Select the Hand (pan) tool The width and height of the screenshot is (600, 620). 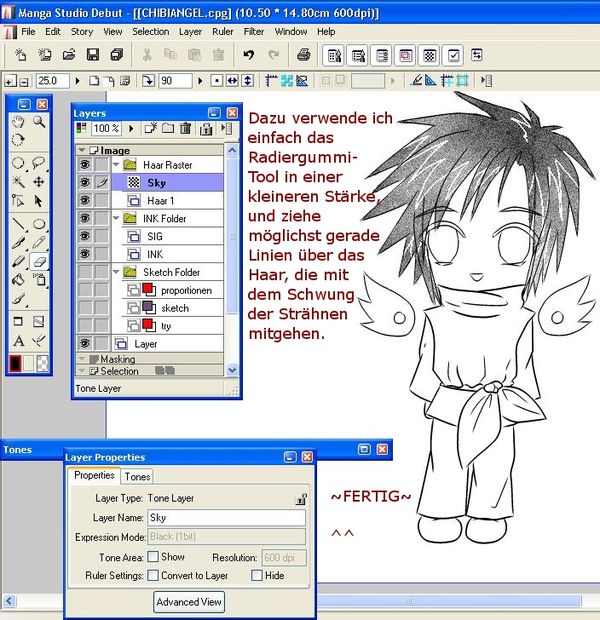18,122
